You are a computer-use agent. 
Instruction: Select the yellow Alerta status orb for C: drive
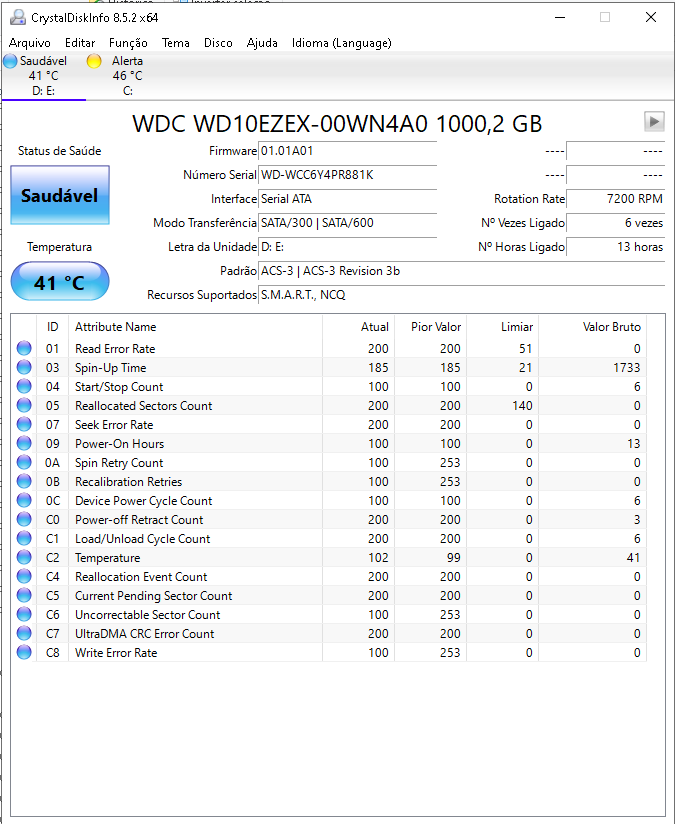(94, 61)
